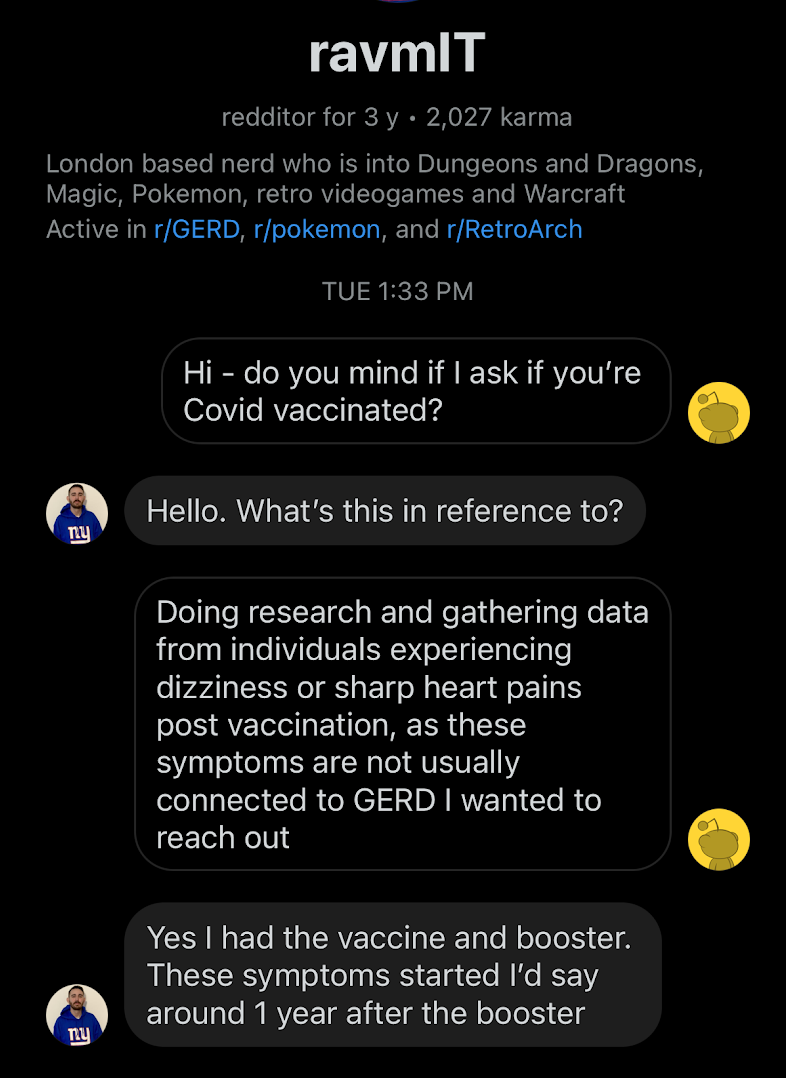
Task: Tap the TUE 1:33 PM timestamp
Action: click(x=397, y=291)
